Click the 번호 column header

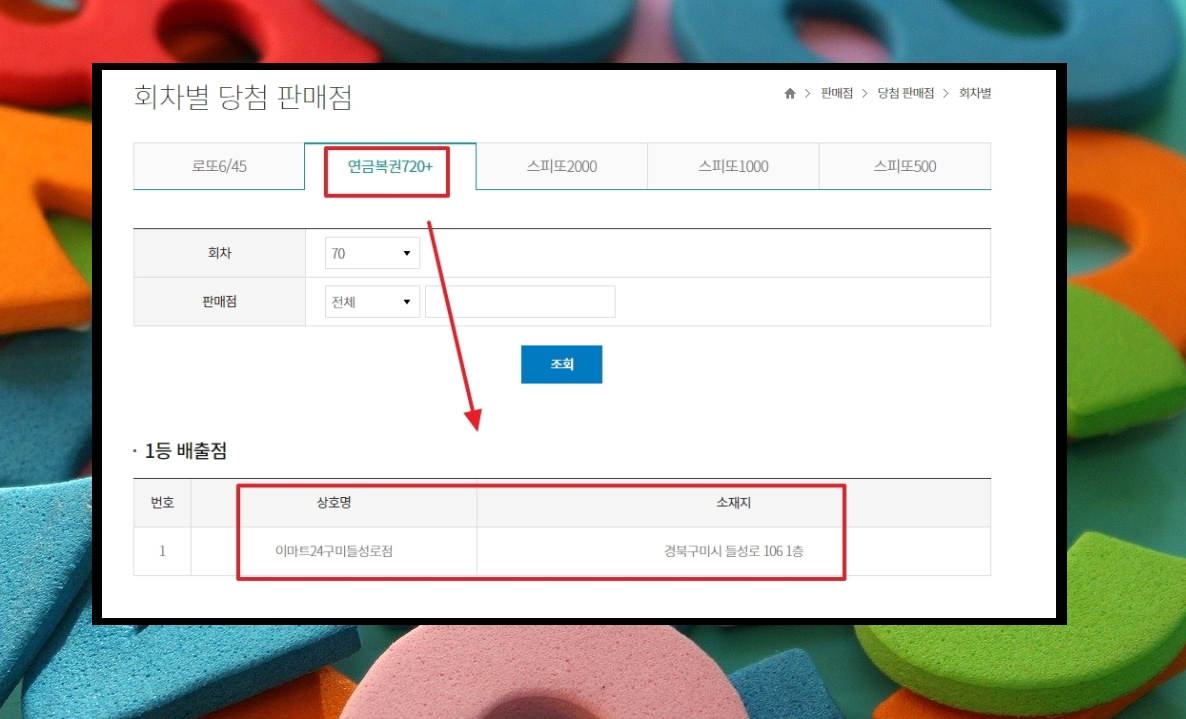(163, 503)
